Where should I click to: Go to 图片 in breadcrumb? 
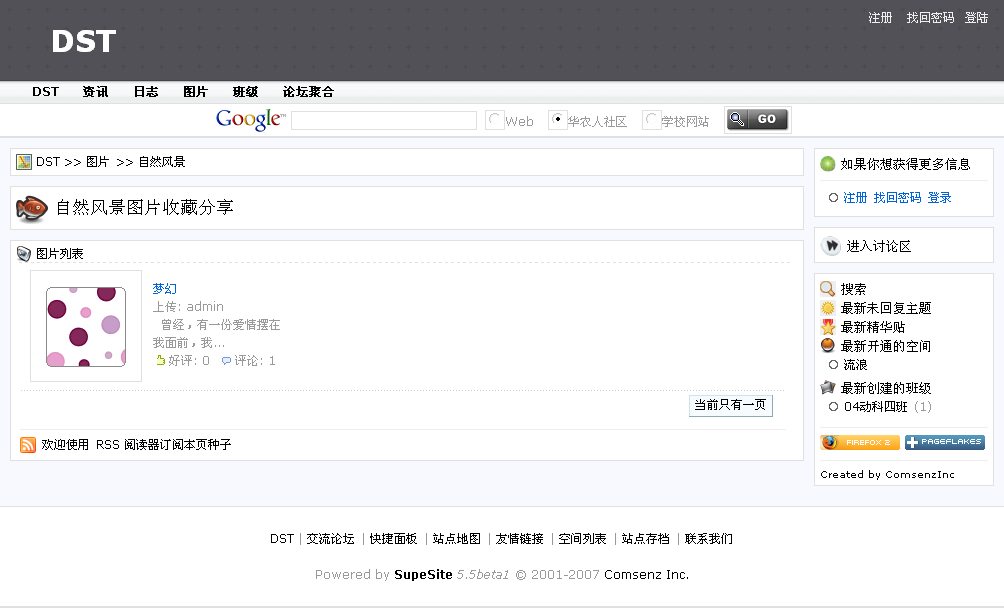click(97, 162)
